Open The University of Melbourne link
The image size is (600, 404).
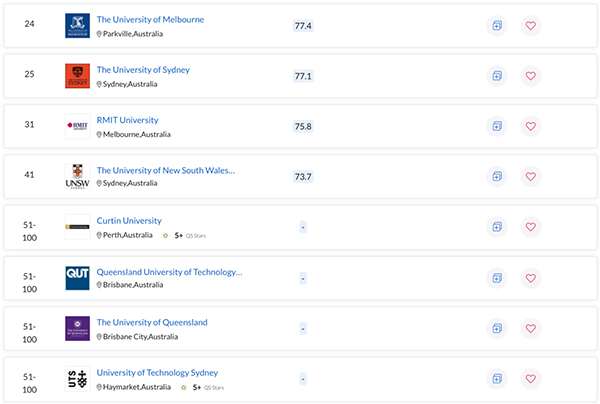coord(150,20)
